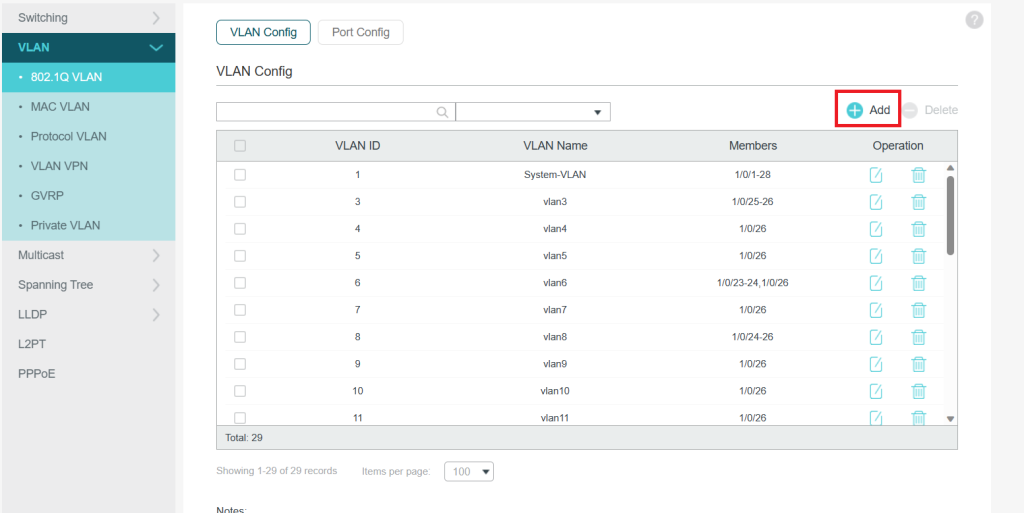Viewport: 1024px width, 513px height.
Task: Edit the vlan4 entry
Action: point(876,229)
